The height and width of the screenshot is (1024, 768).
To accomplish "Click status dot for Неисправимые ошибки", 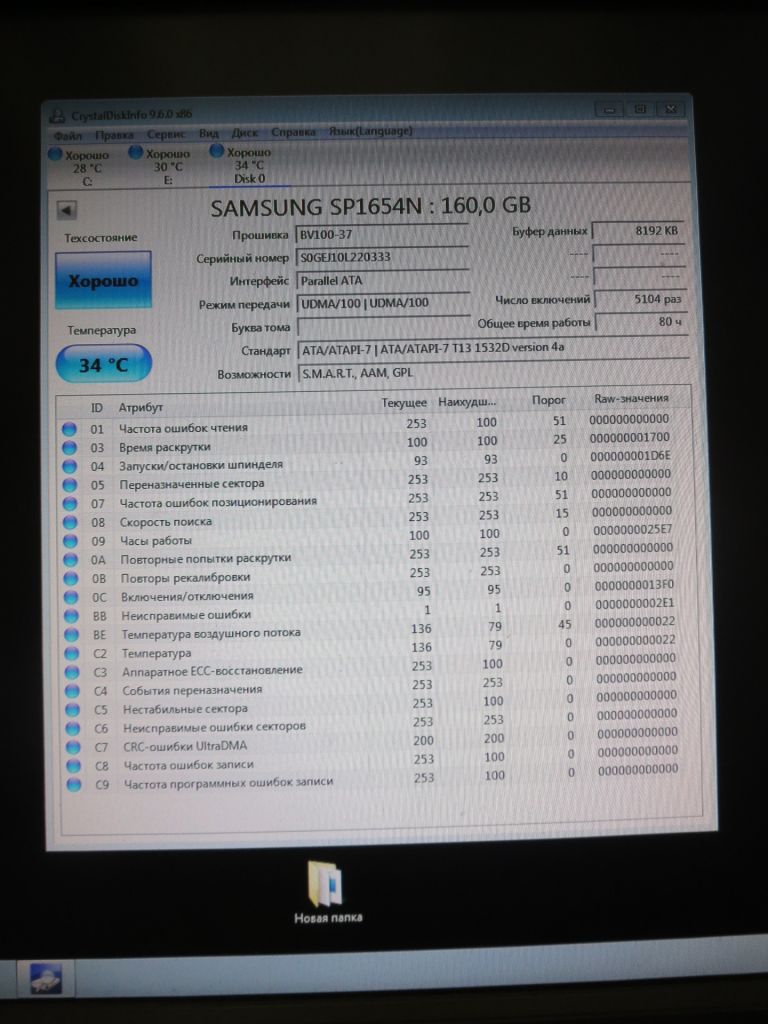I will 72,616.
